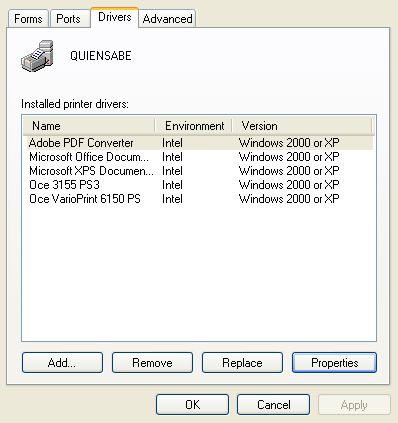
Task: Click the QUIENSABE server name label
Action: (x=101, y=56)
